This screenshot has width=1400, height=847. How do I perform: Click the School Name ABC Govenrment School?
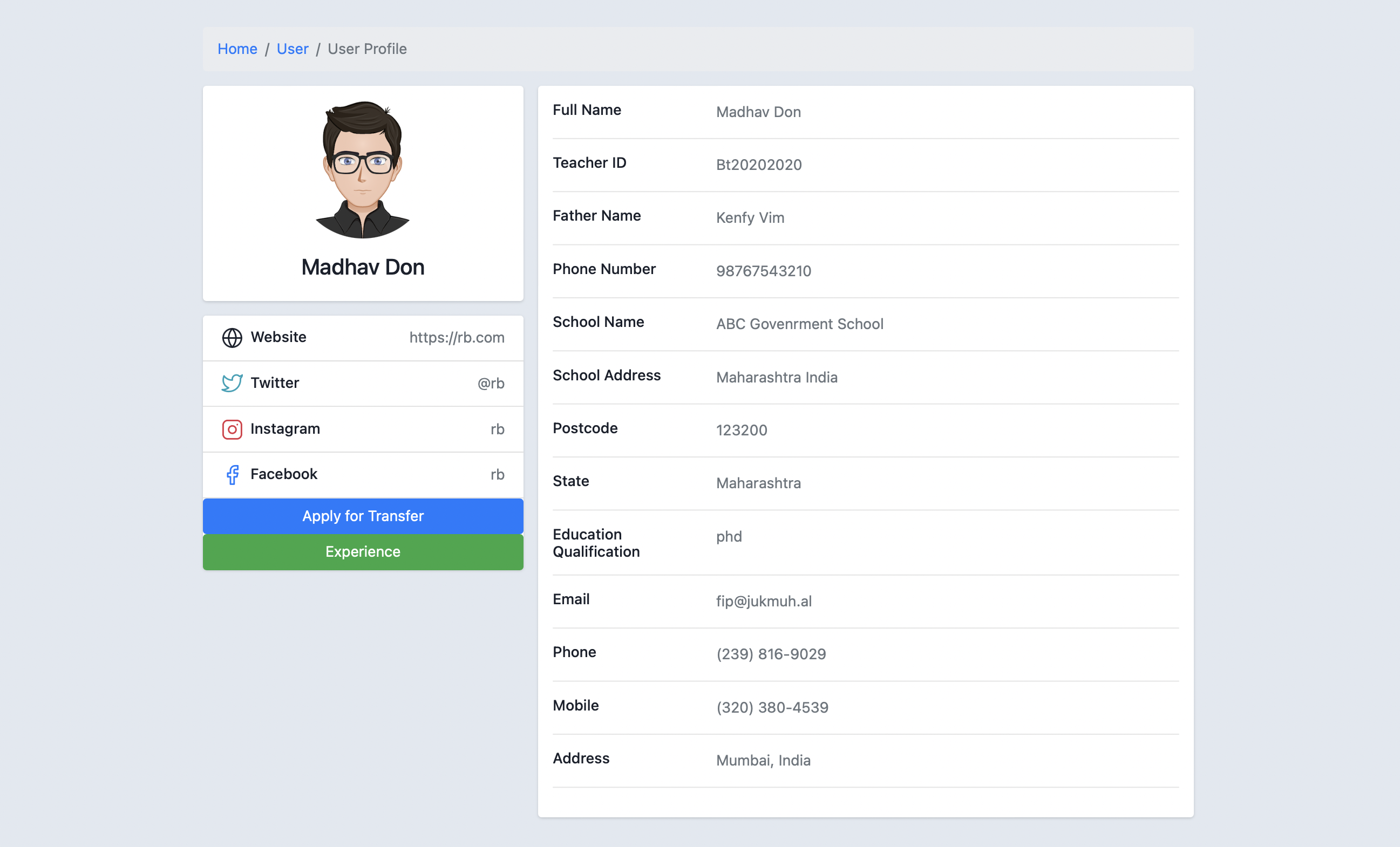click(x=799, y=324)
